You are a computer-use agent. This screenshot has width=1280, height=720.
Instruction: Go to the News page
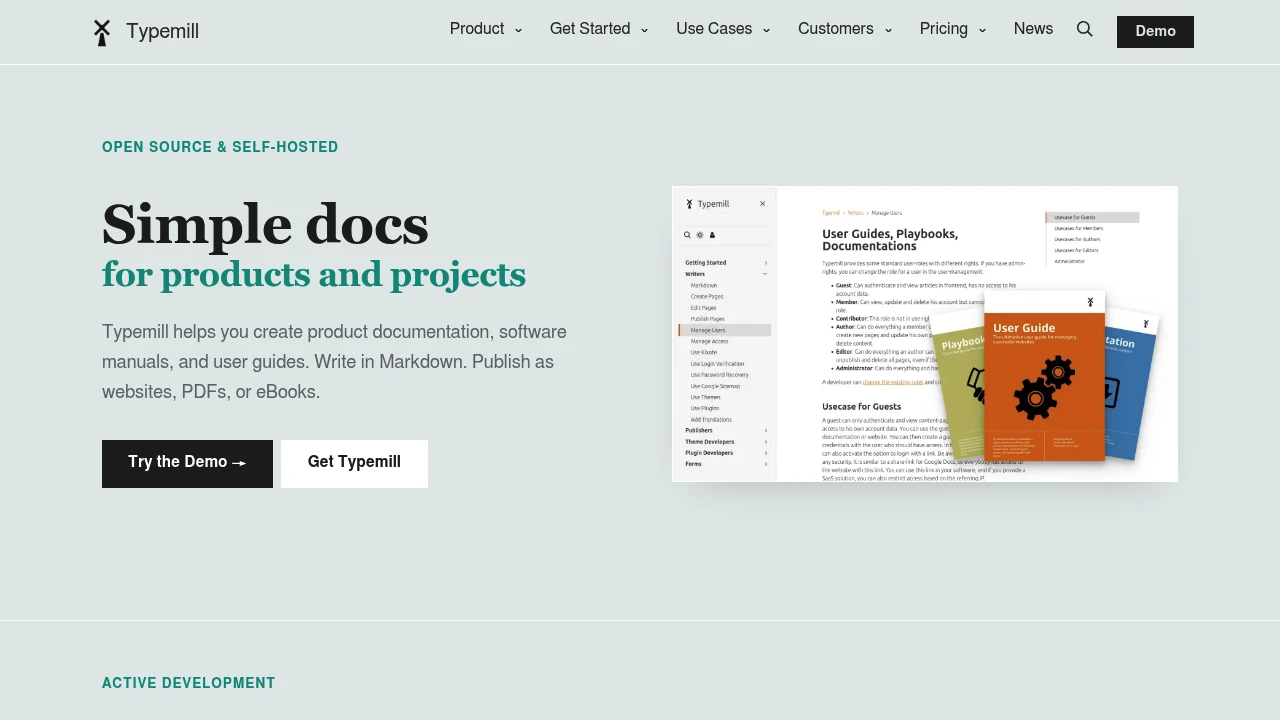[x=1033, y=29]
